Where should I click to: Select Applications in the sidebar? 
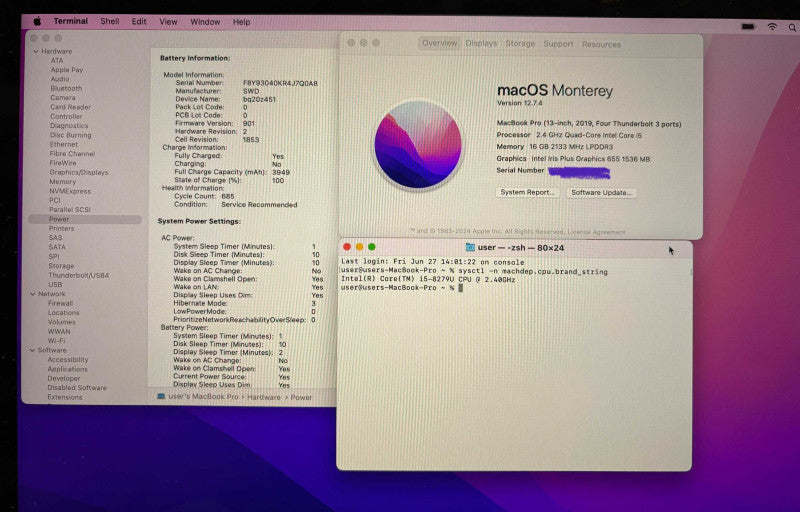67,369
